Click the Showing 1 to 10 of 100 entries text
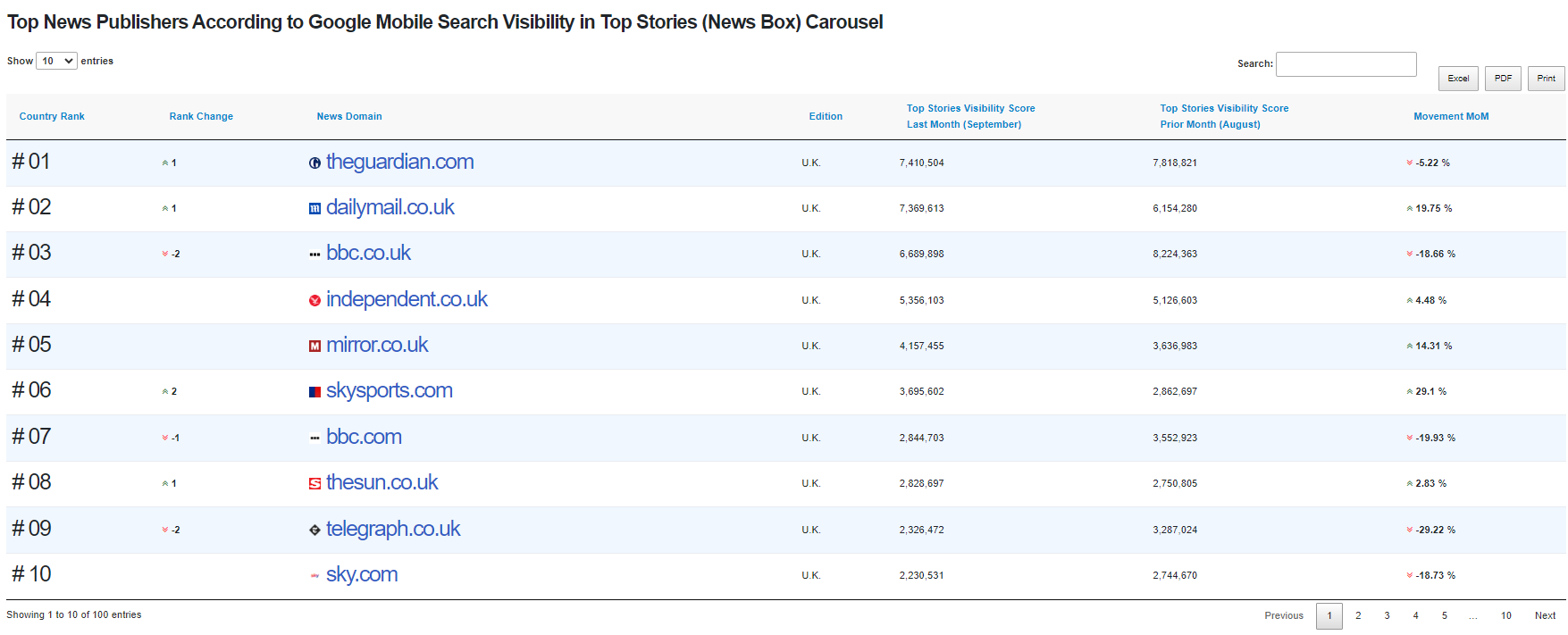 tap(74, 614)
